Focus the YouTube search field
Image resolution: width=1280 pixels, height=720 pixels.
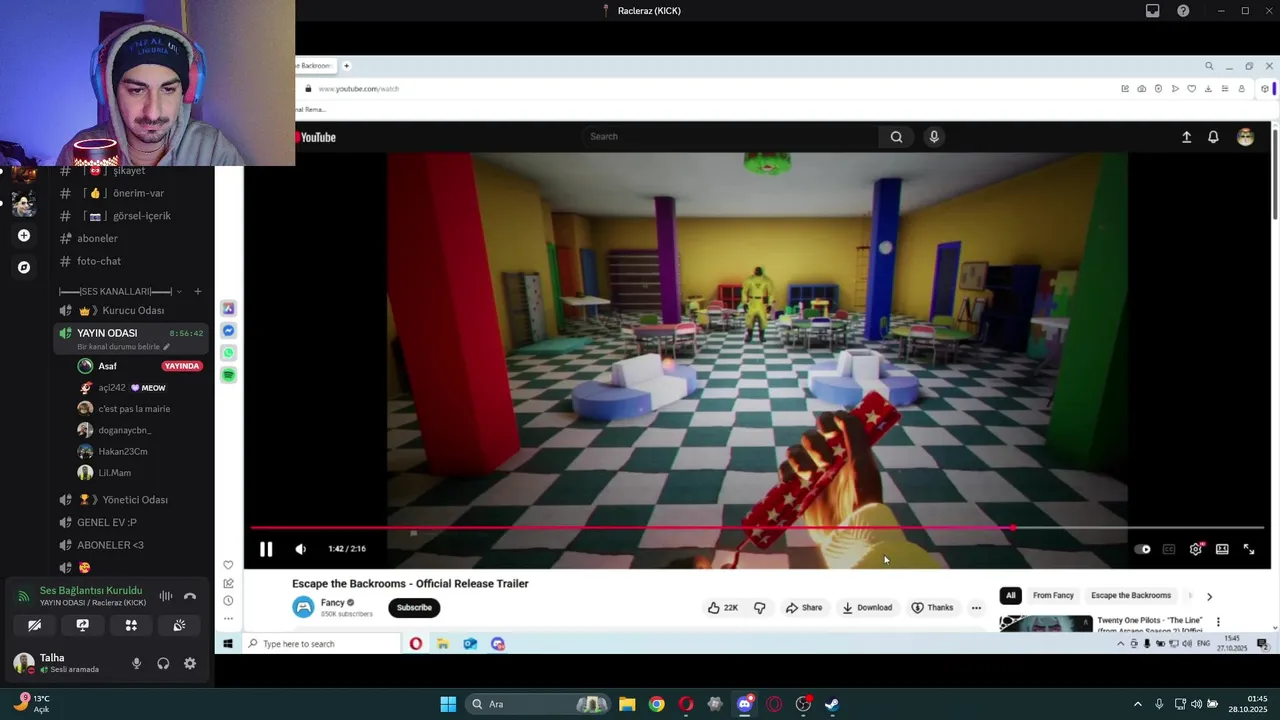pyautogui.click(x=730, y=137)
